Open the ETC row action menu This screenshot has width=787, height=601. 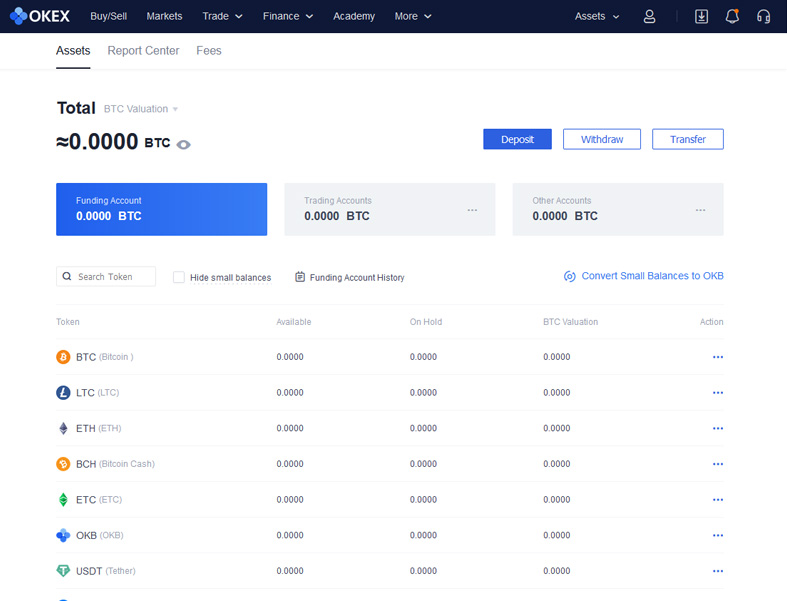tap(718, 500)
